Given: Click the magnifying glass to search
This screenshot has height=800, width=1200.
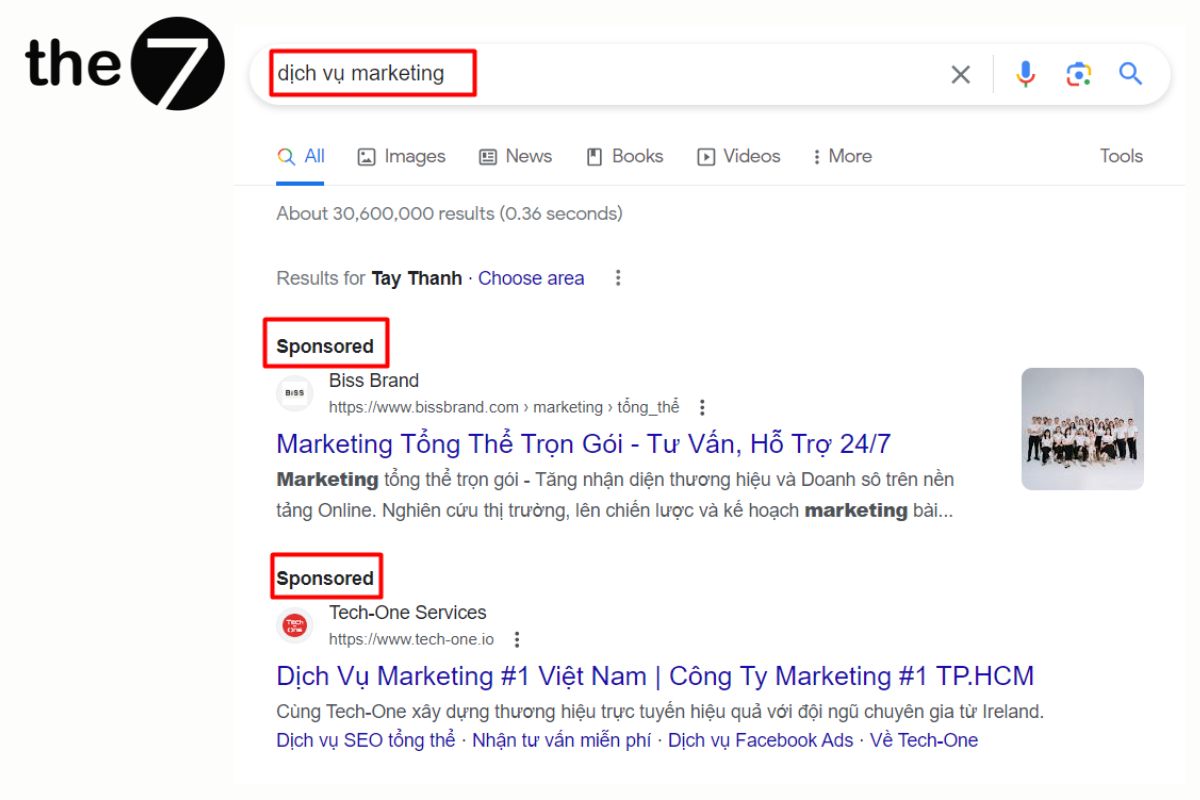Looking at the screenshot, I should tap(1131, 73).
